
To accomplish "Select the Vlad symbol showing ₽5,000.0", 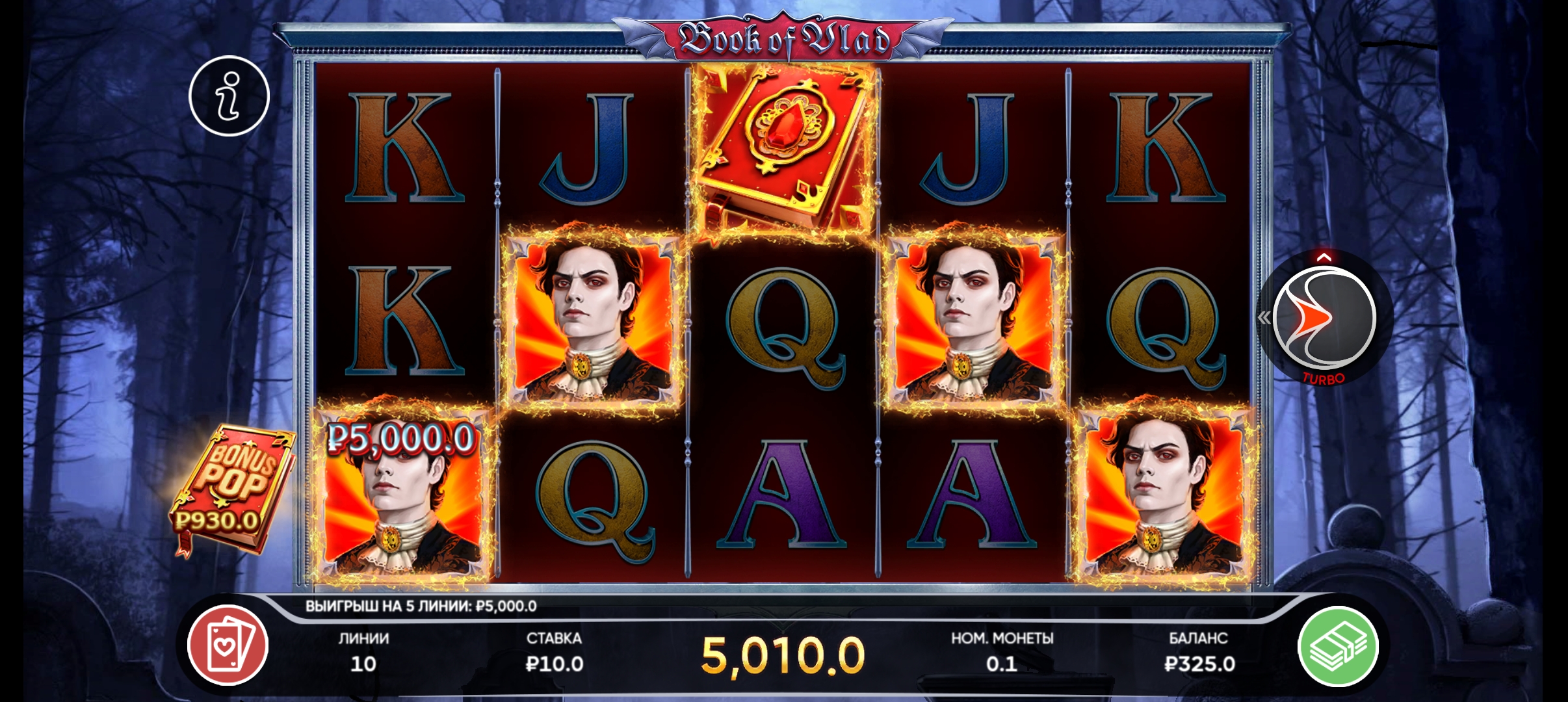I will click(403, 494).
